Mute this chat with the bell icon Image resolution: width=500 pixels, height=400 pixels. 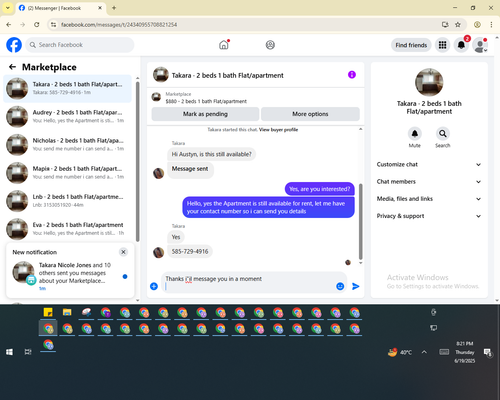(414, 134)
